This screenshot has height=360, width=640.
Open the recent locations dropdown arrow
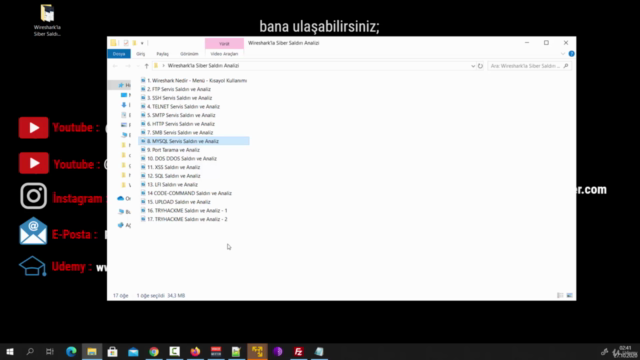pos(138,66)
